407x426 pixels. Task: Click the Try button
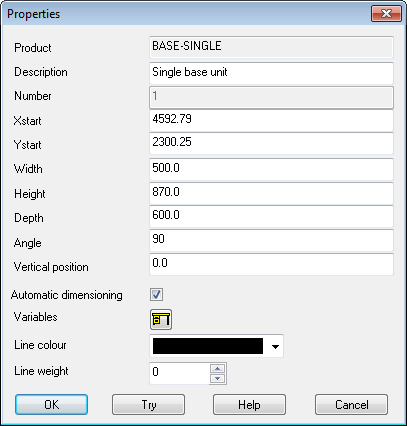point(148,405)
